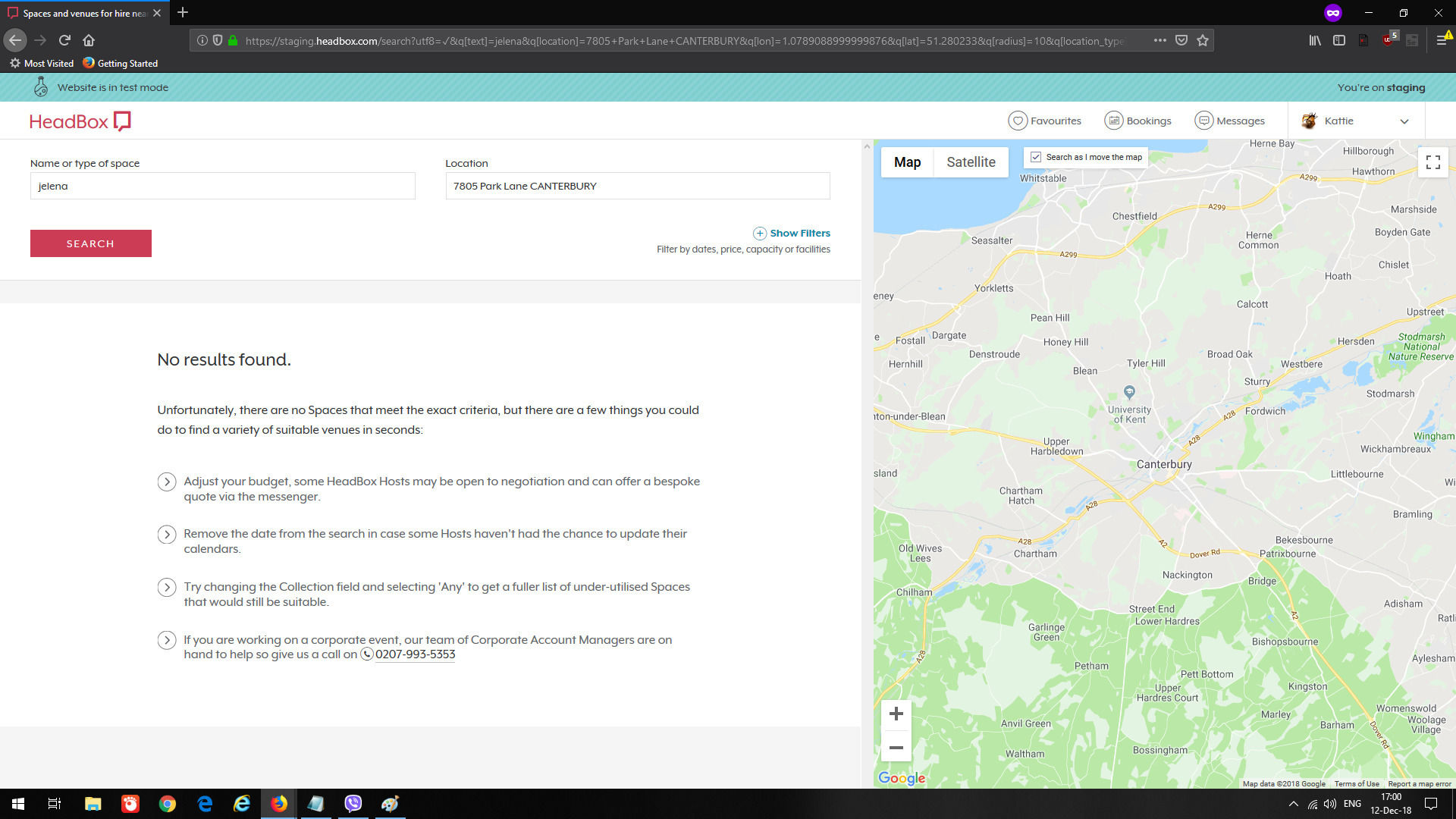Zoom out on the map
Viewport: 1456px width, 819px height.
coord(896,748)
